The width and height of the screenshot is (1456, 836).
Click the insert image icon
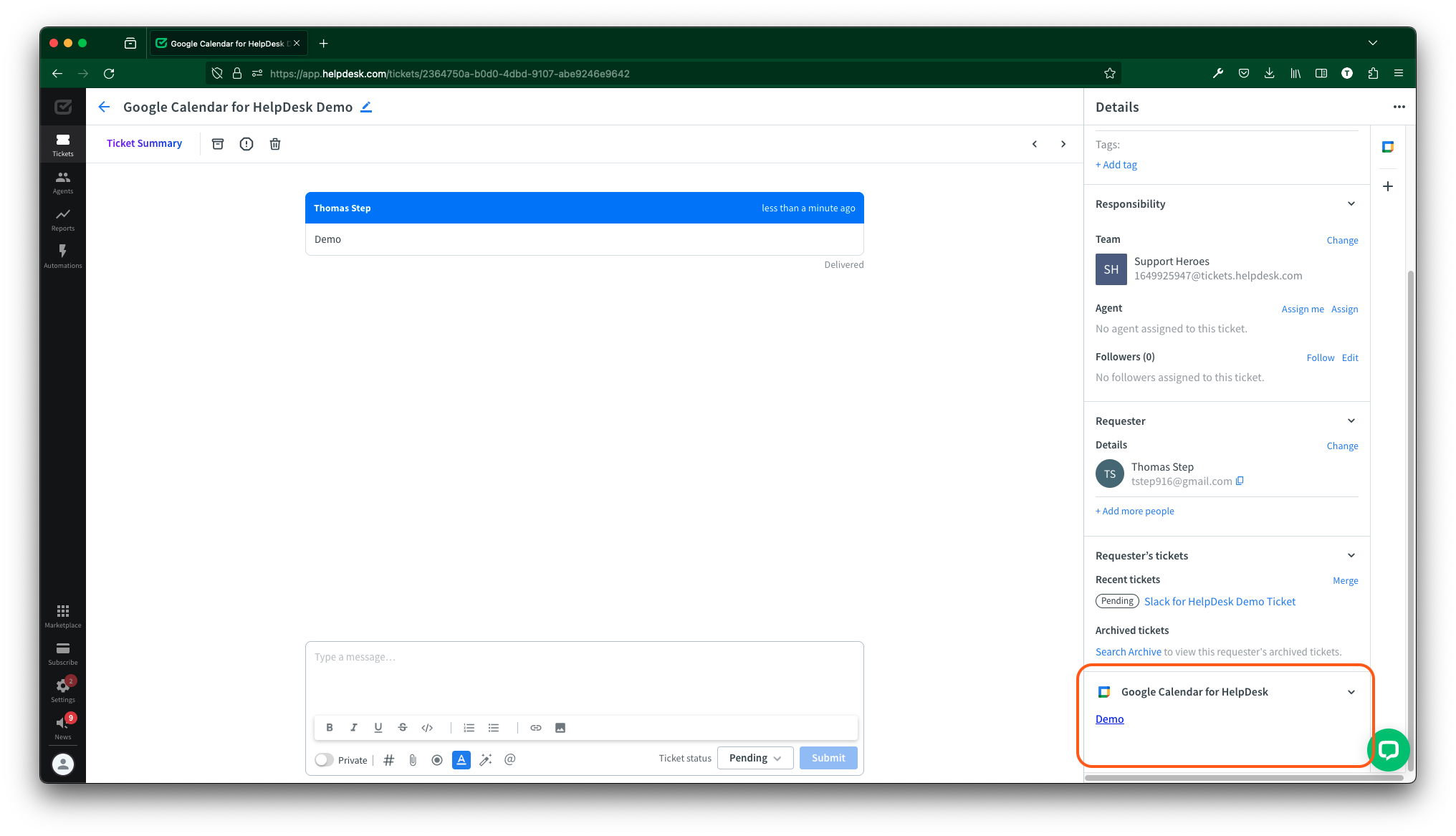(560, 727)
